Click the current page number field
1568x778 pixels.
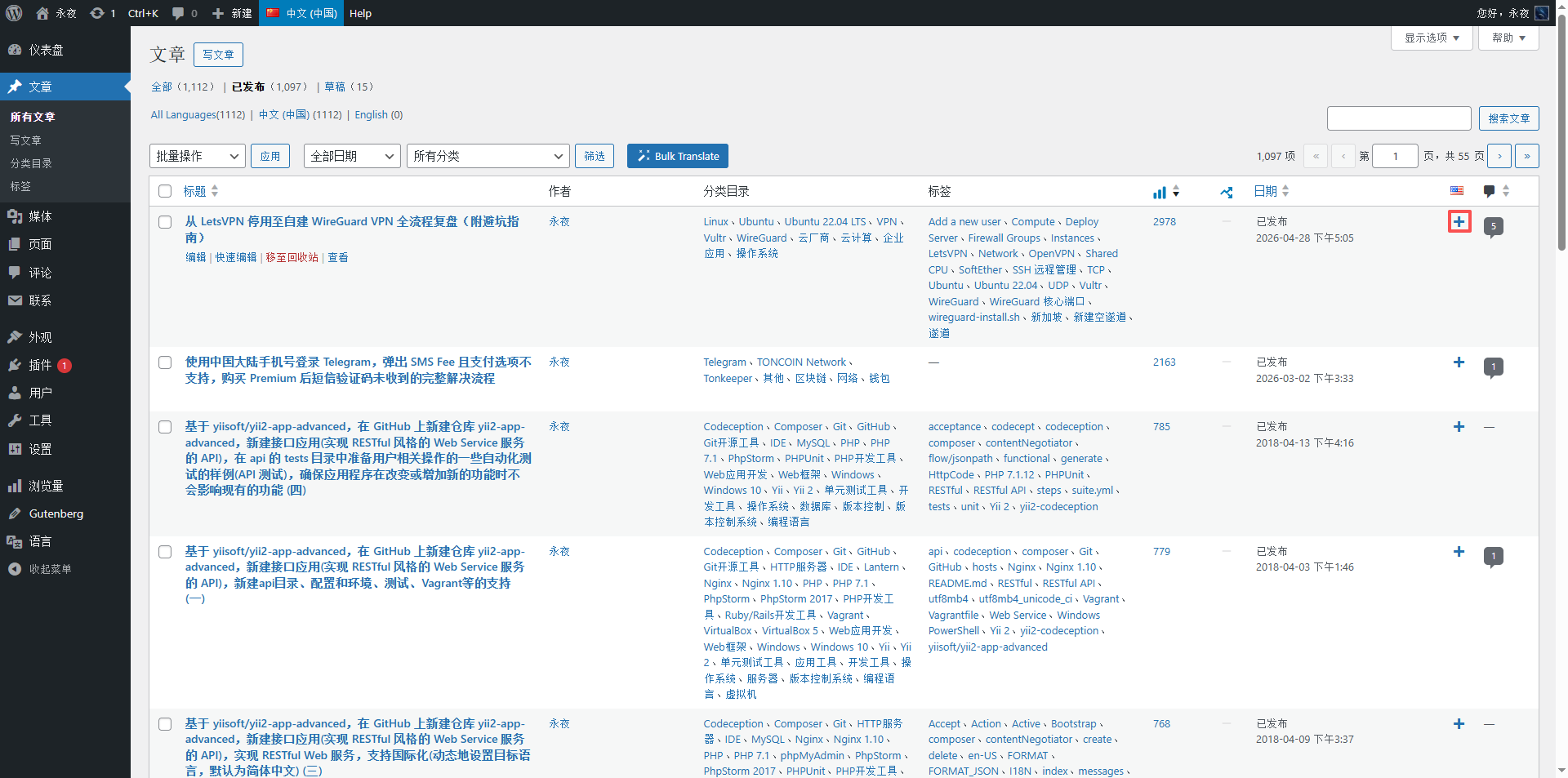coord(1395,156)
